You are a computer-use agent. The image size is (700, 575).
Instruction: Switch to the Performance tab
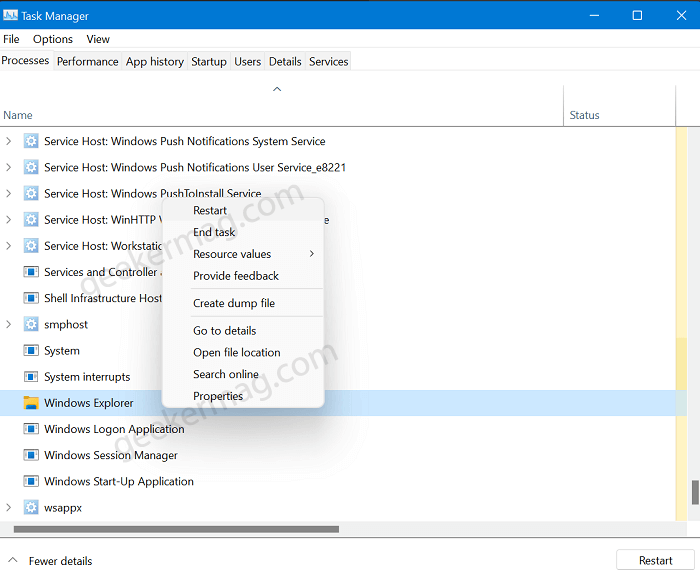(88, 62)
